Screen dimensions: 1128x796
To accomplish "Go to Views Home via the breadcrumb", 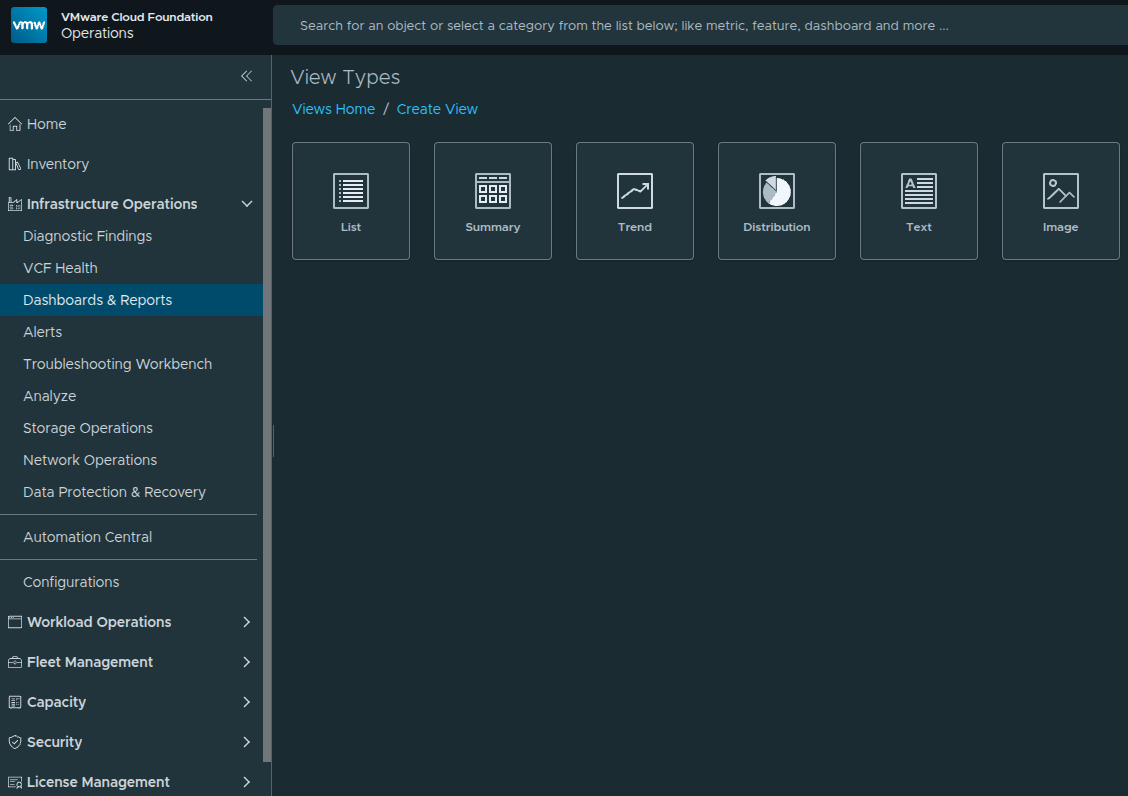I will pos(333,108).
